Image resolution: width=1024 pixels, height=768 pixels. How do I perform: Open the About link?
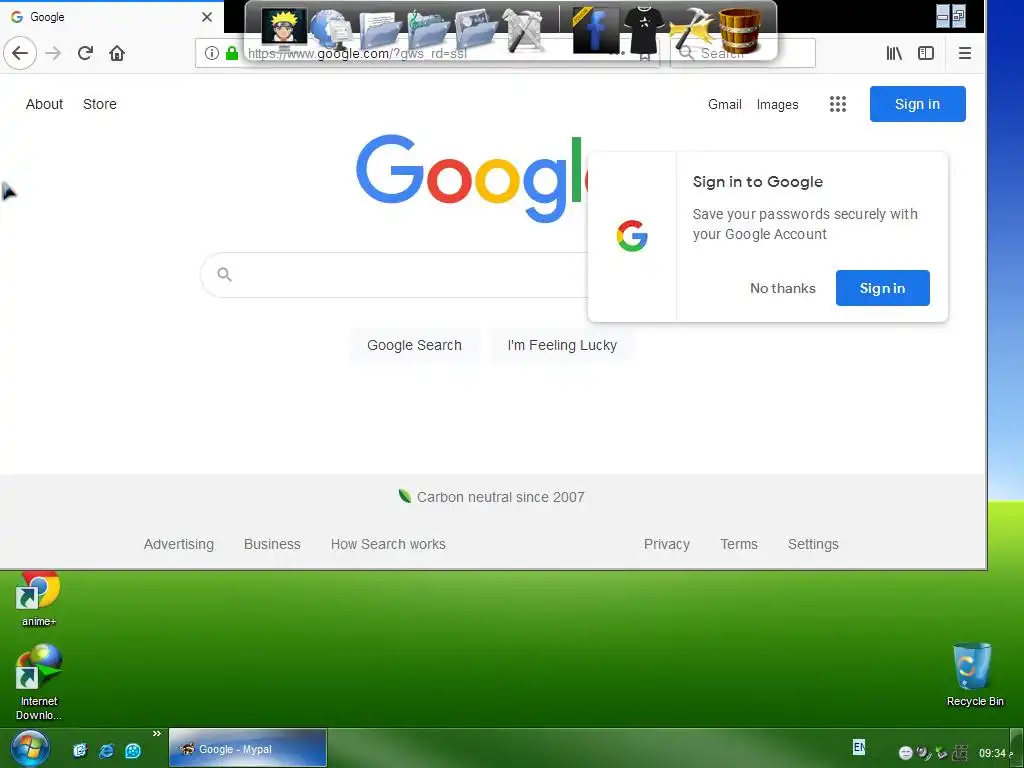(44, 104)
